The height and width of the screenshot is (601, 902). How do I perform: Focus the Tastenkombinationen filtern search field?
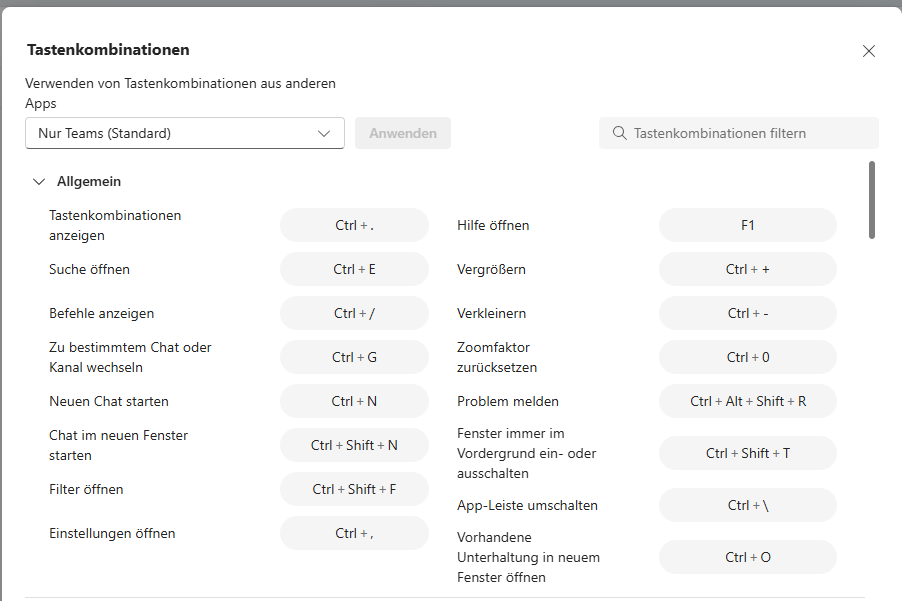pos(739,133)
